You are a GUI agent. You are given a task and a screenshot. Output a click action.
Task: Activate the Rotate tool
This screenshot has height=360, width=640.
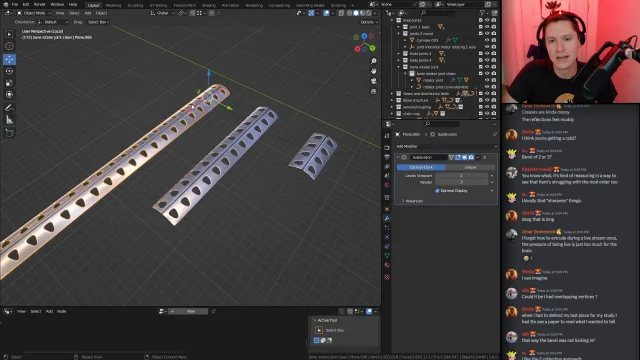click(9, 71)
